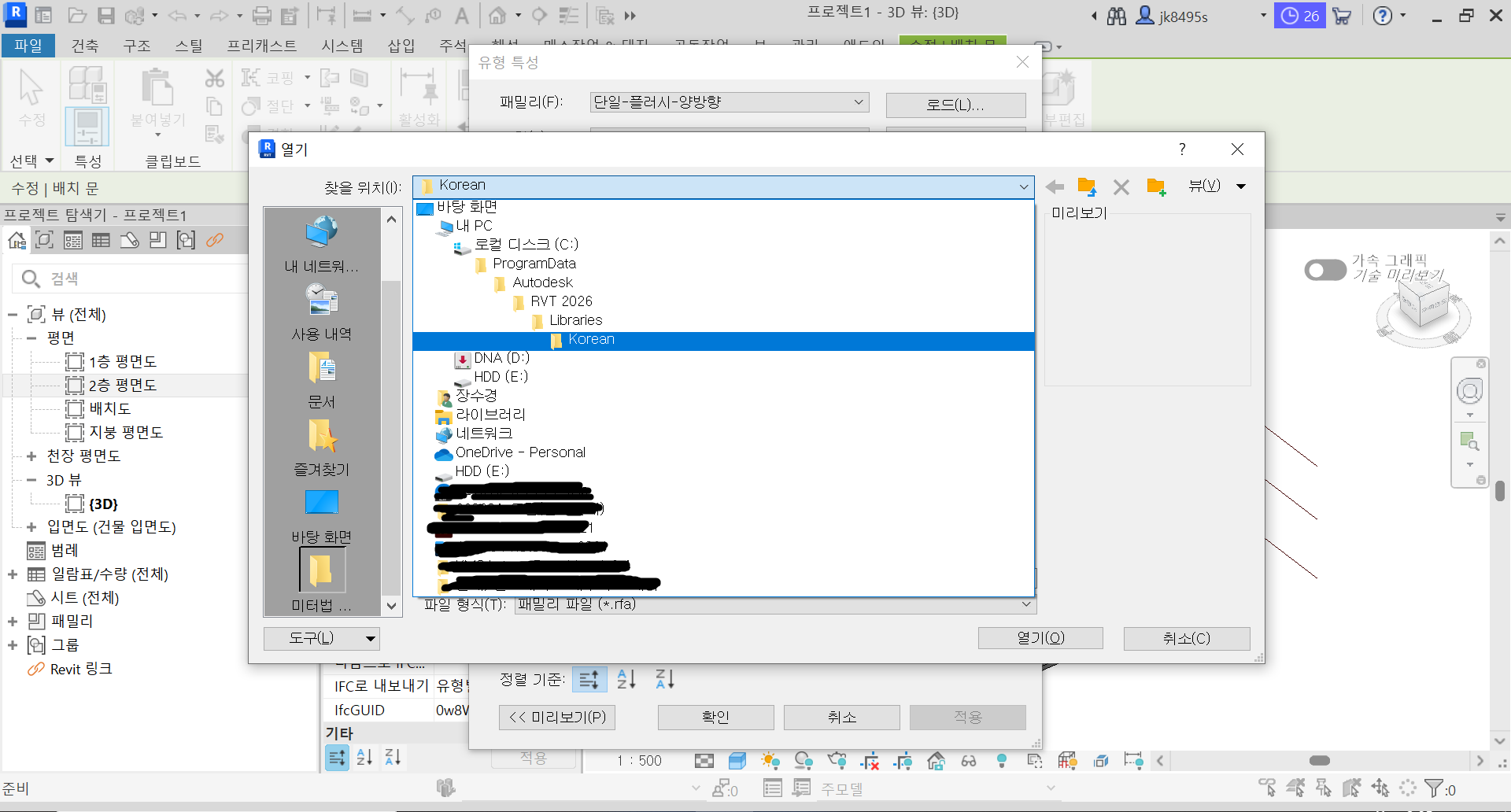Select the Libraries folder in path tree
The image size is (1511, 812).
click(x=575, y=320)
